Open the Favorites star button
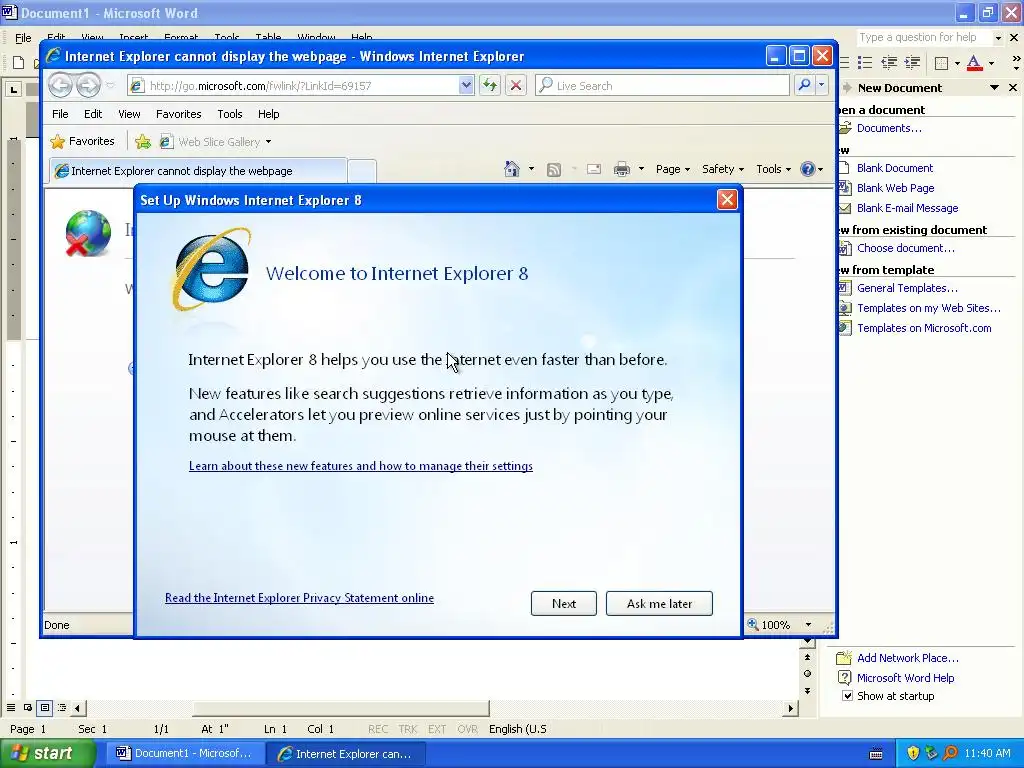Image resolution: width=1024 pixels, height=768 pixels. tap(82, 141)
